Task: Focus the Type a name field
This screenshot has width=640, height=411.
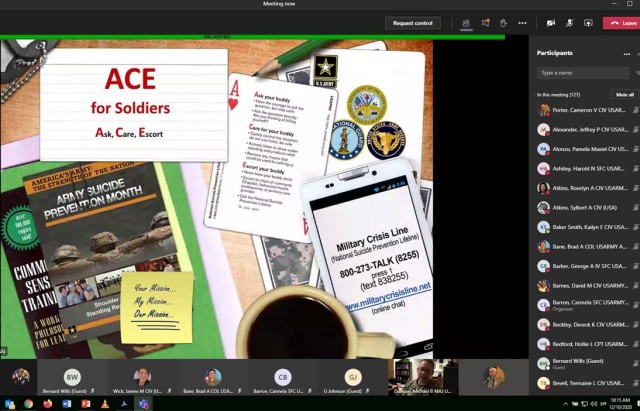Action: [583, 73]
